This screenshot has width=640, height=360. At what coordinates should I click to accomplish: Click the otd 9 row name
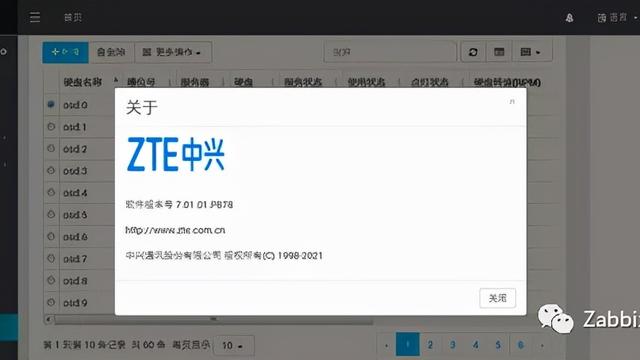pyautogui.click(x=75, y=303)
